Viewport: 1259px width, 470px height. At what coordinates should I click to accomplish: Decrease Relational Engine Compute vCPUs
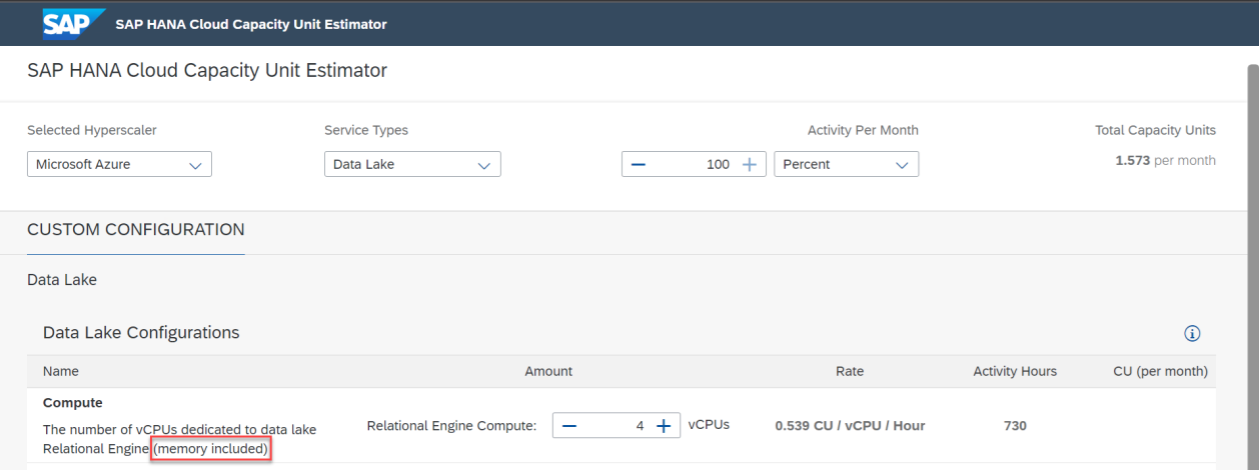point(569,425)
